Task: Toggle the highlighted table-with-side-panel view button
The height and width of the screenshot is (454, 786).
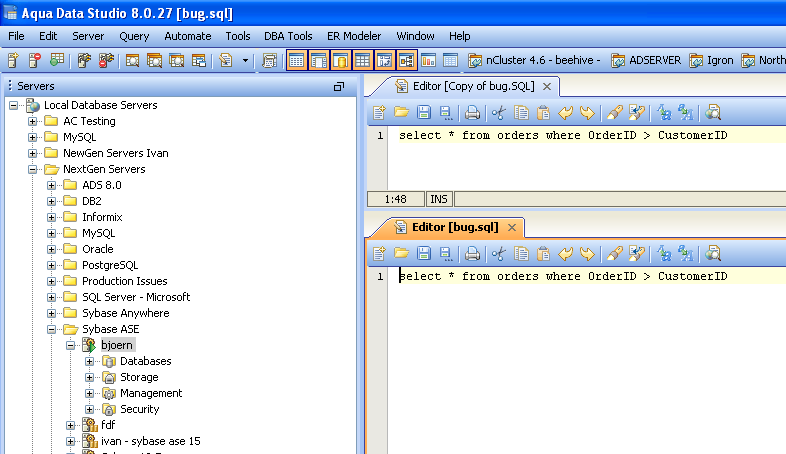Action: [318, 61]
